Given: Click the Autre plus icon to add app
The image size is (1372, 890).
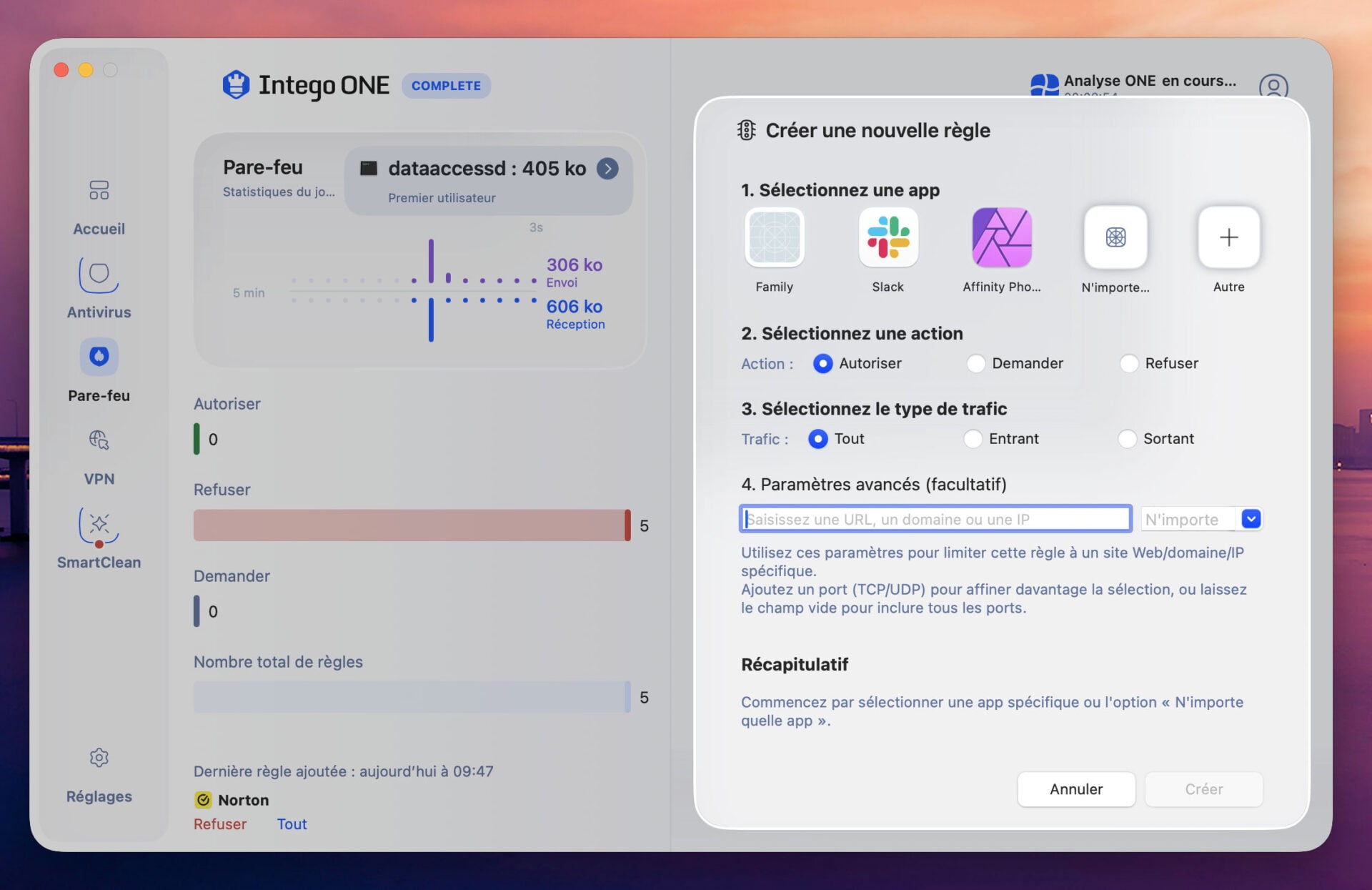Looking at the screenshot, I should tap(1229, 237).
